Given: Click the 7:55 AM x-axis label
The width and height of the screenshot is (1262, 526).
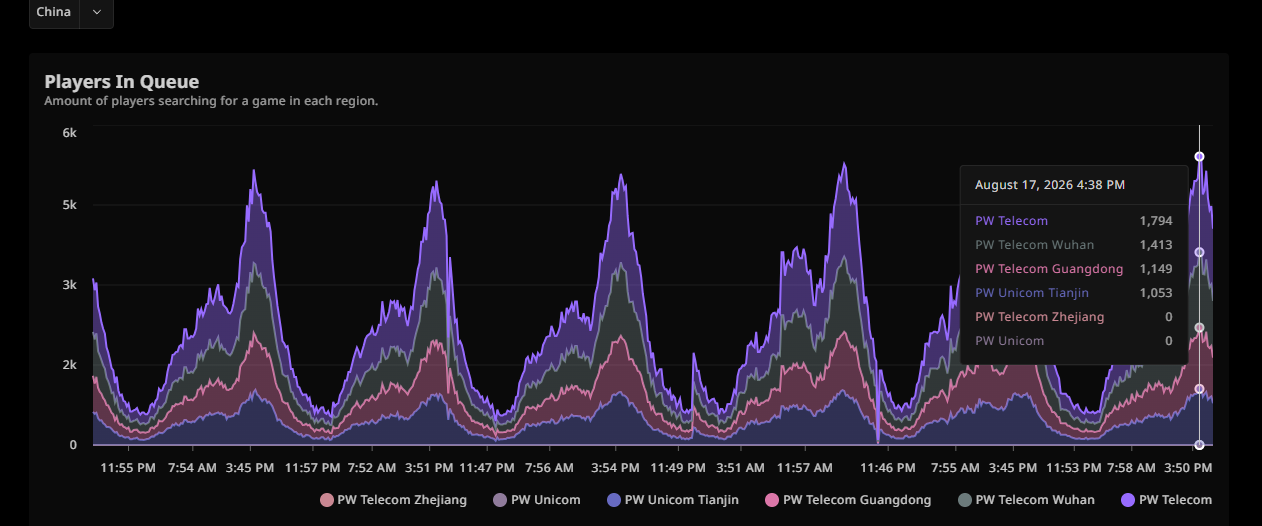Looking at the screenshot, I should [x=955, y=467].
